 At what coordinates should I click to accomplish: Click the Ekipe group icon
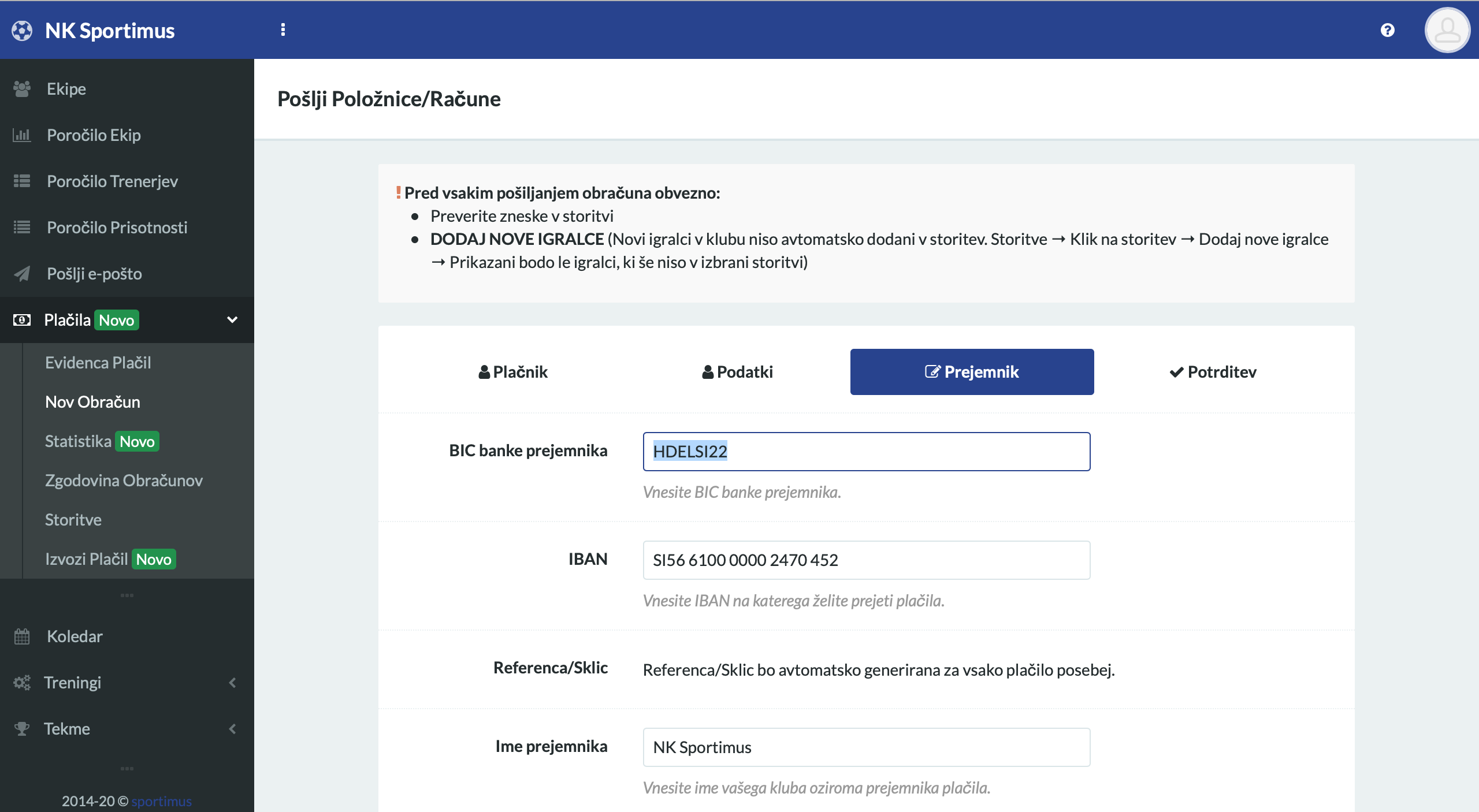tap(22, 89)
